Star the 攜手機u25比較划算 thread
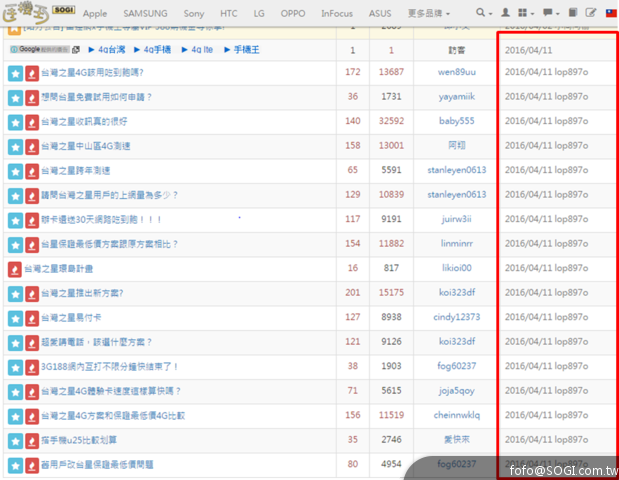Screen dimensions: 619x480 pyautogui.click(x=15, y=440)
